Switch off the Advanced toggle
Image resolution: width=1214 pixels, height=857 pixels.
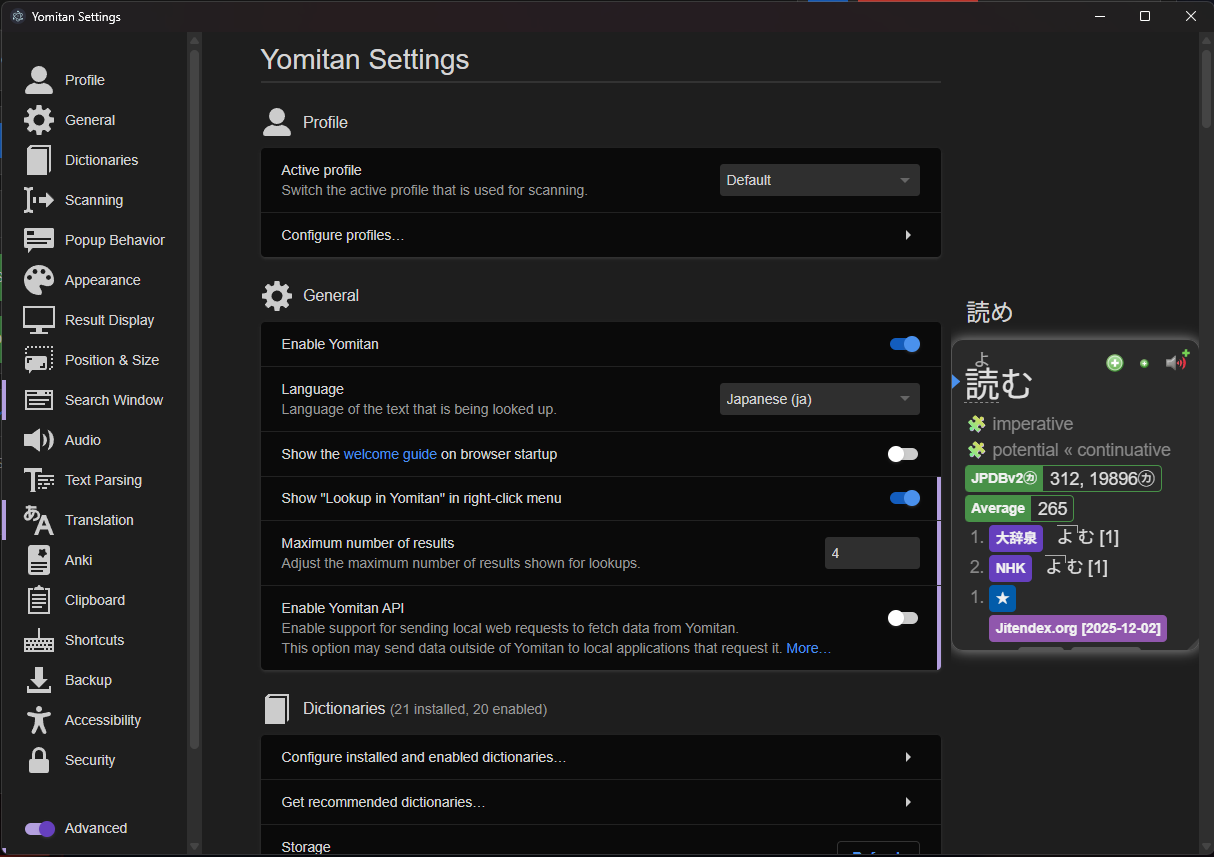[x=40, y=828]
